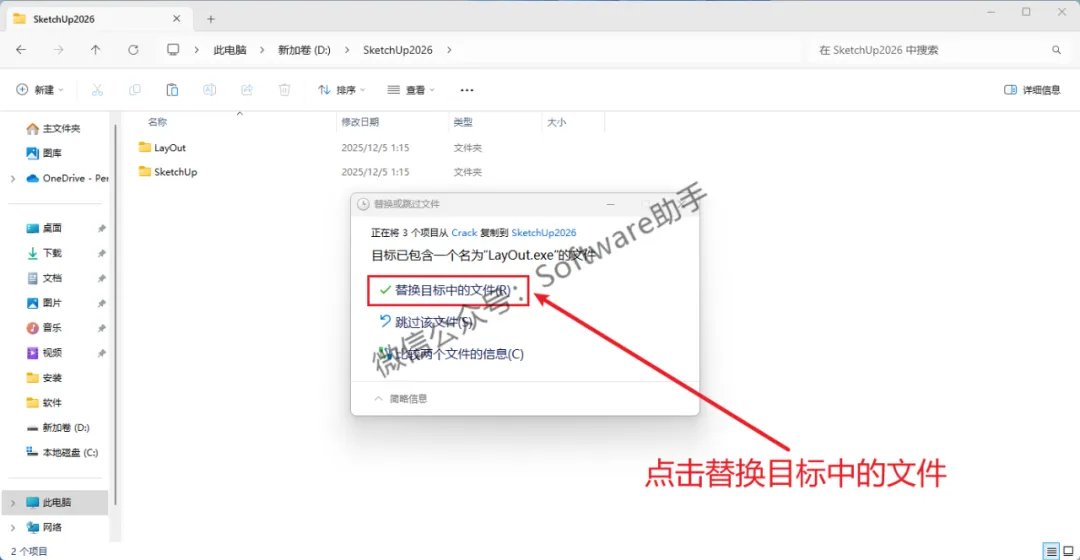
Task: Open 下载 in sidebar
Action: click(x=44, y=253)
